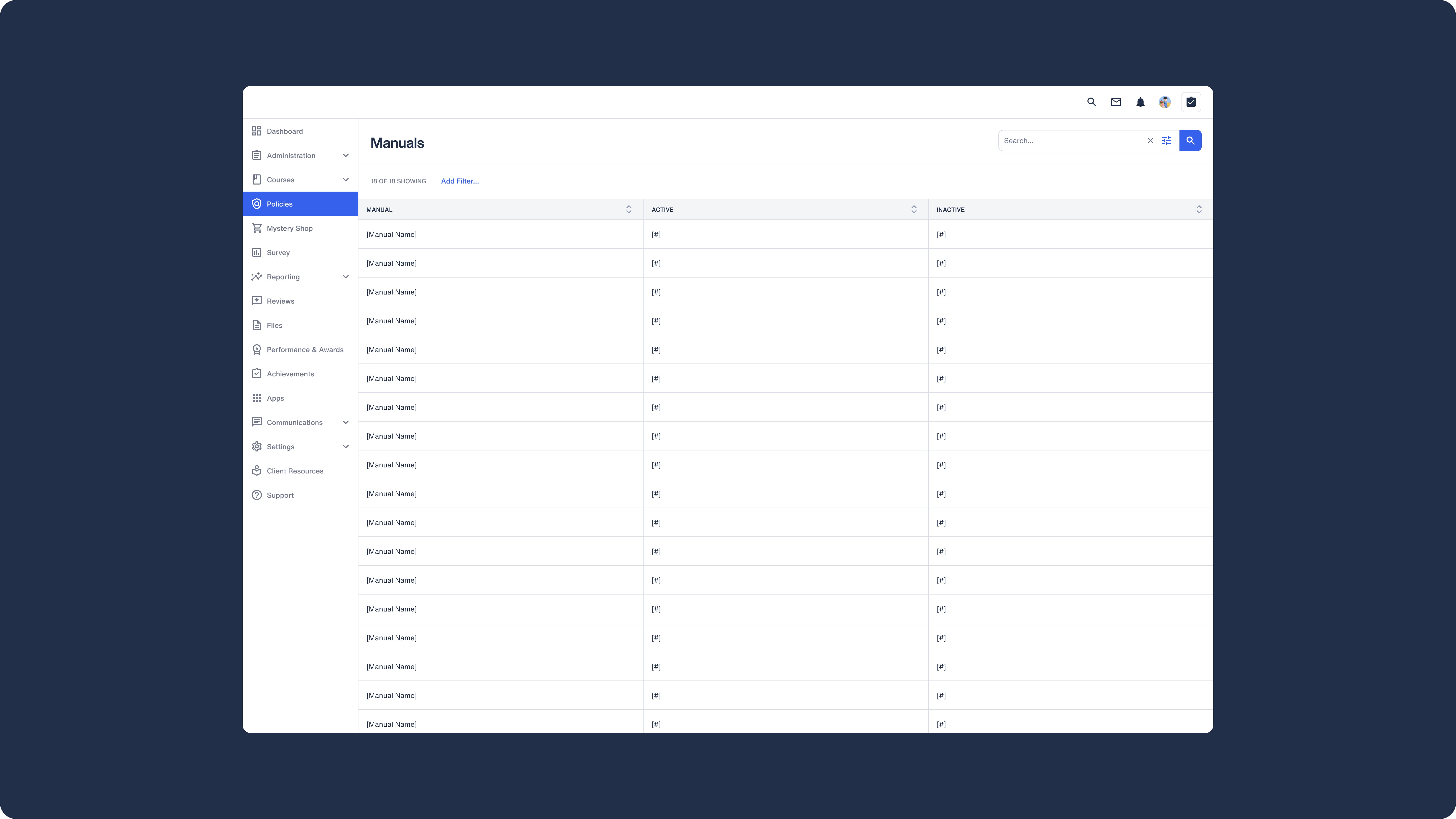Viewport: 1456px width, 819px height.
Task: Open the notifications bell
Action: [1140, 102]
